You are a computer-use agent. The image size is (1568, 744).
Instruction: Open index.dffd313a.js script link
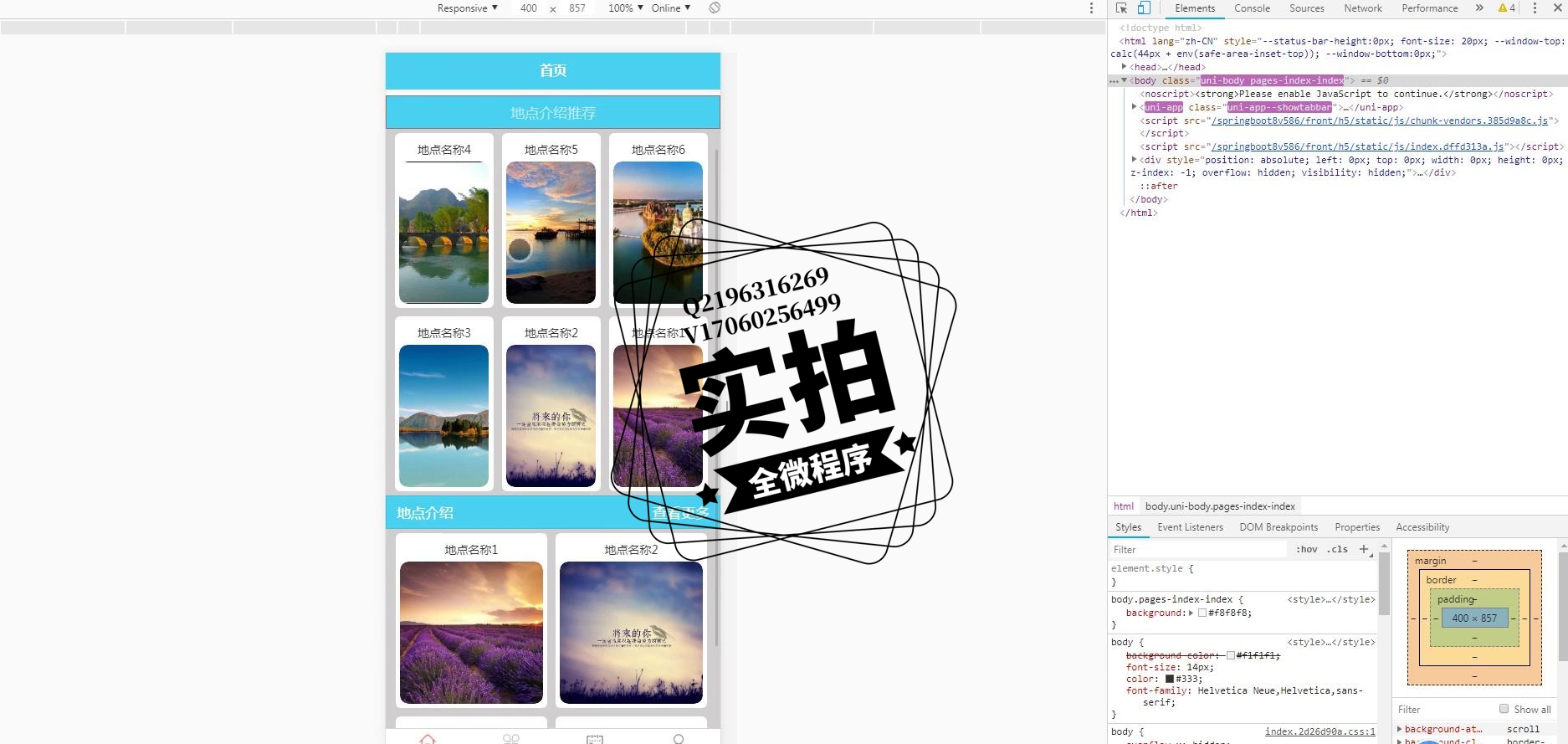click(1357, 146)
